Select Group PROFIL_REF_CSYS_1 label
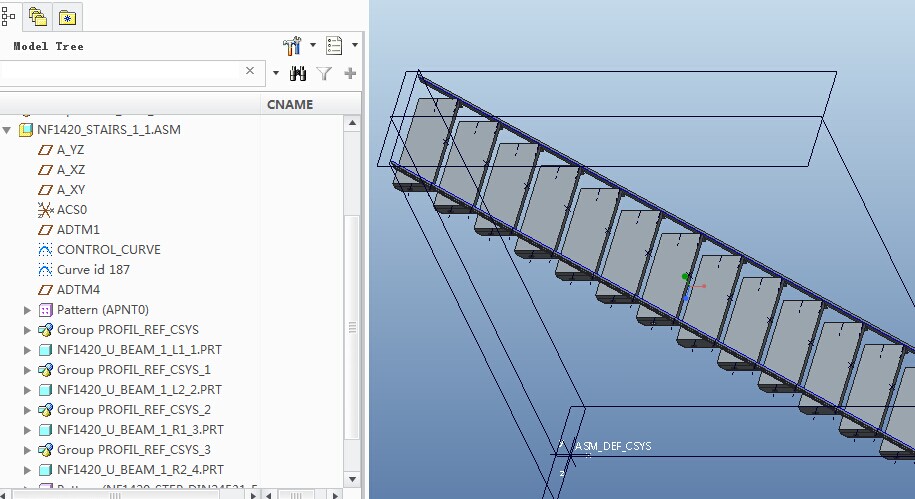This screenshot has width=915, height=499. tap(134, 369)
